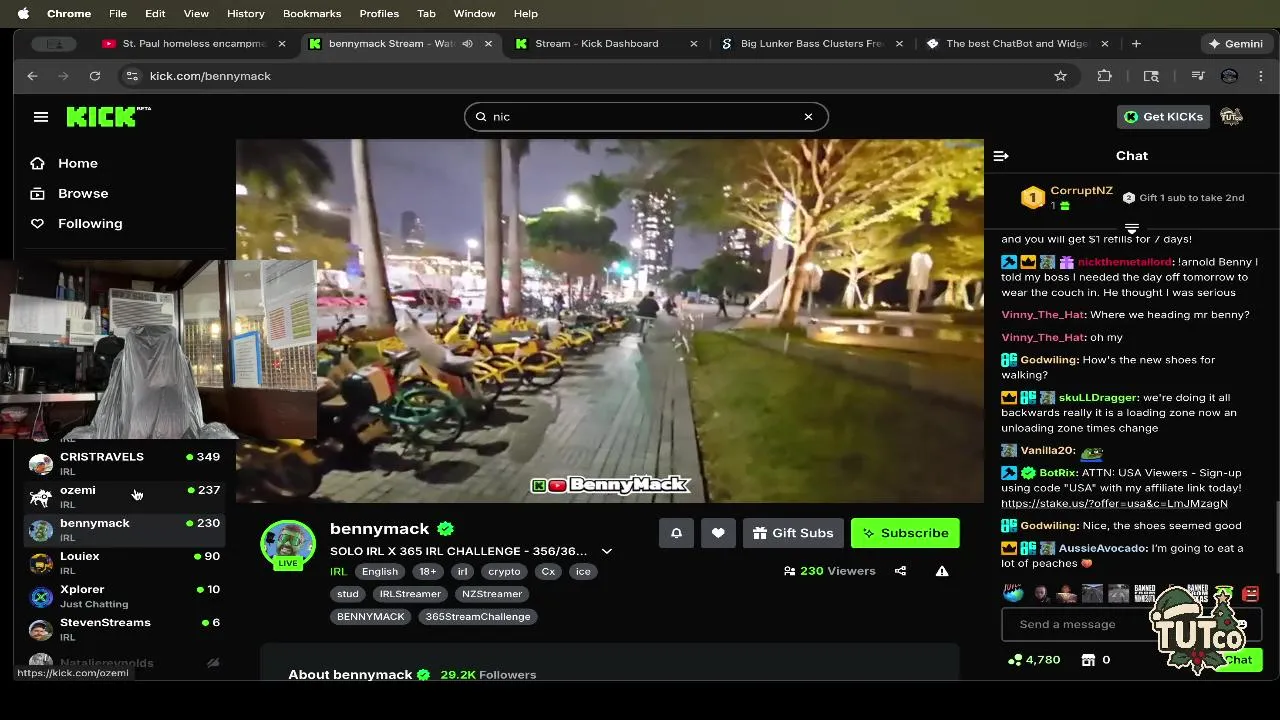Clear the search field with the X
This screenshot has height=720, width=1280.
pyautogui.click(x=808, y=117)
